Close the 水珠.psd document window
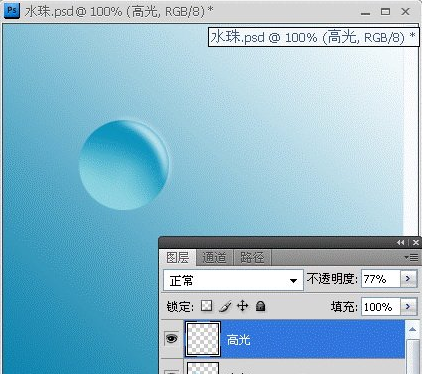This screenshot has height=374, width=422. tap(405, 12)
